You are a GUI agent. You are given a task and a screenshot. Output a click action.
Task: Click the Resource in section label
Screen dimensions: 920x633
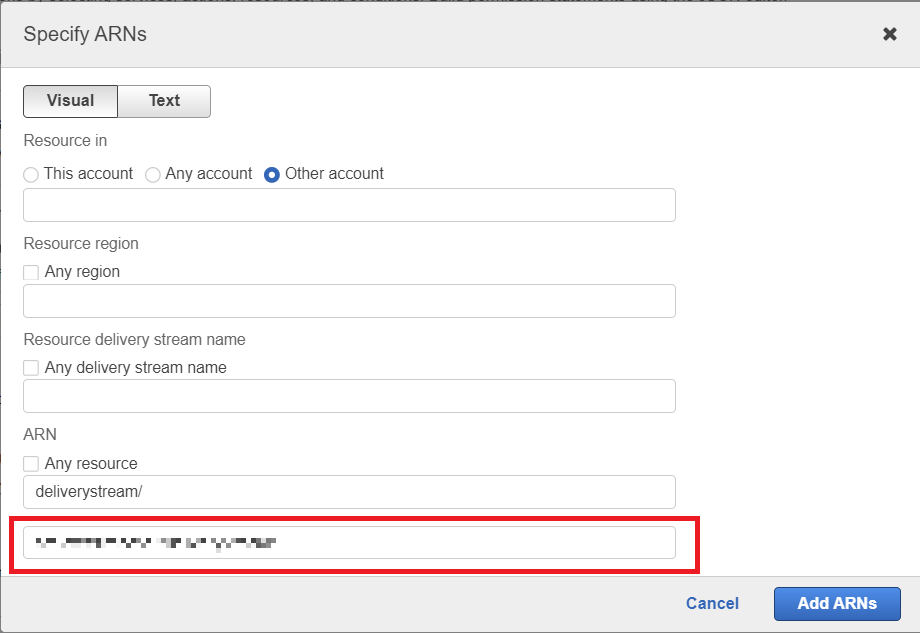[65, 141]
